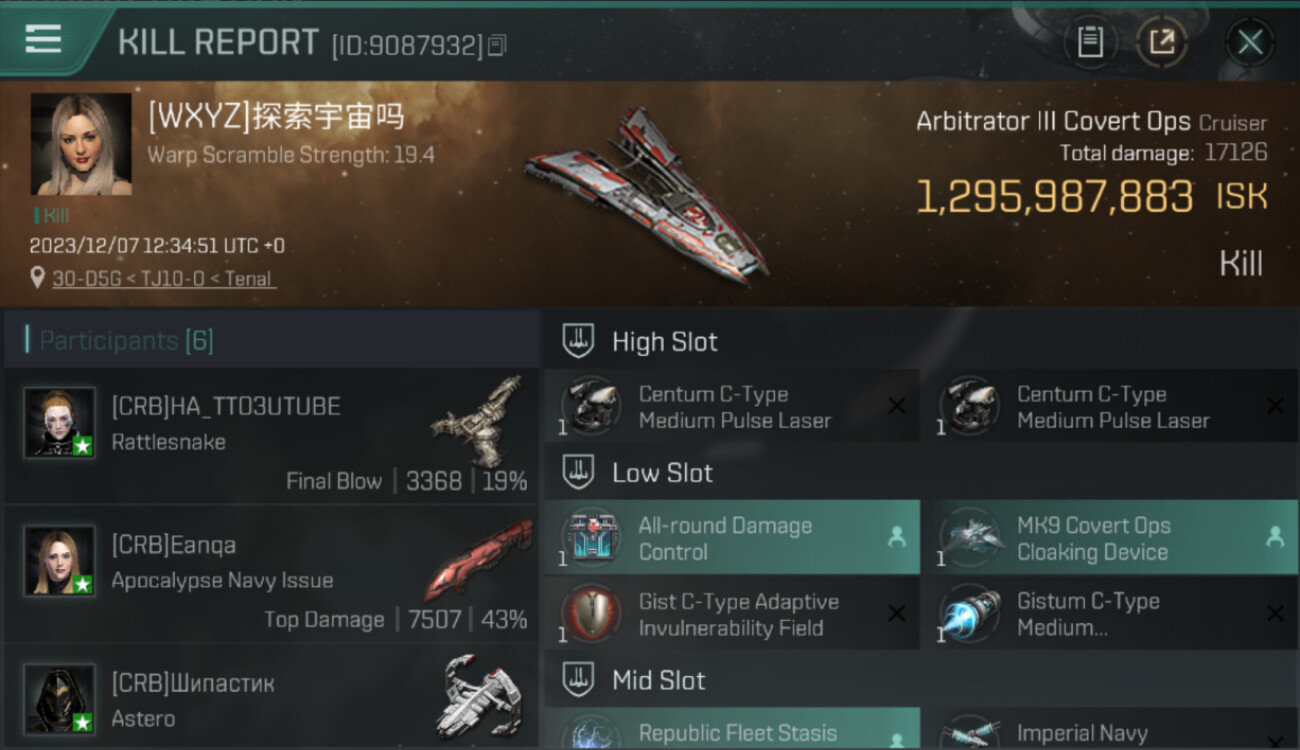Click the Apocalypse Navy Issue ship icon
This screenshot has width=1300, height=750.
(479, 558)
